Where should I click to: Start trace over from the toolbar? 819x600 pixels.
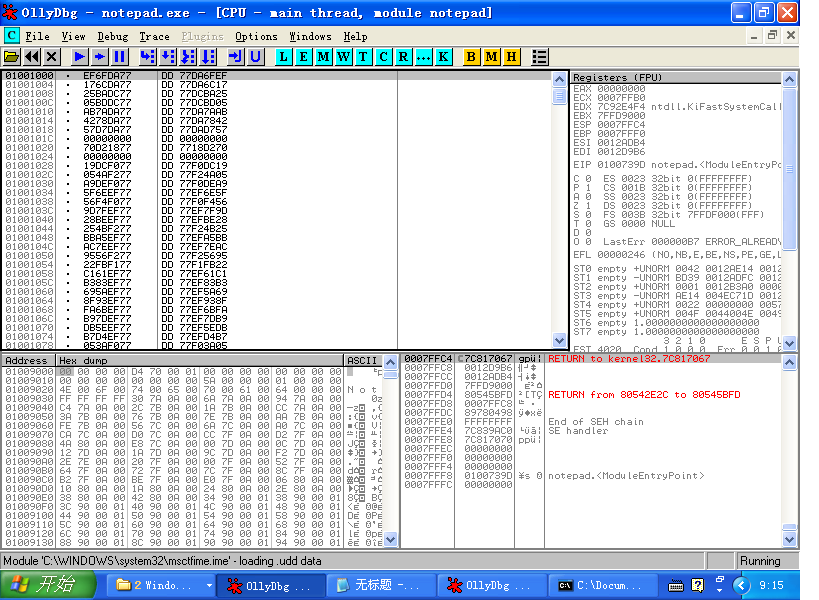208,56
